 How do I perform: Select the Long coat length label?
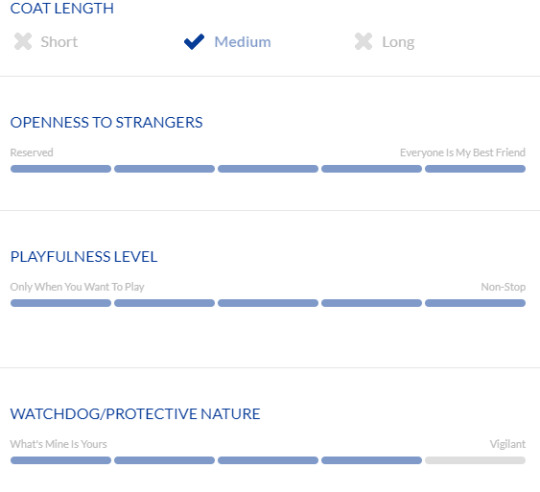(398, 43)
